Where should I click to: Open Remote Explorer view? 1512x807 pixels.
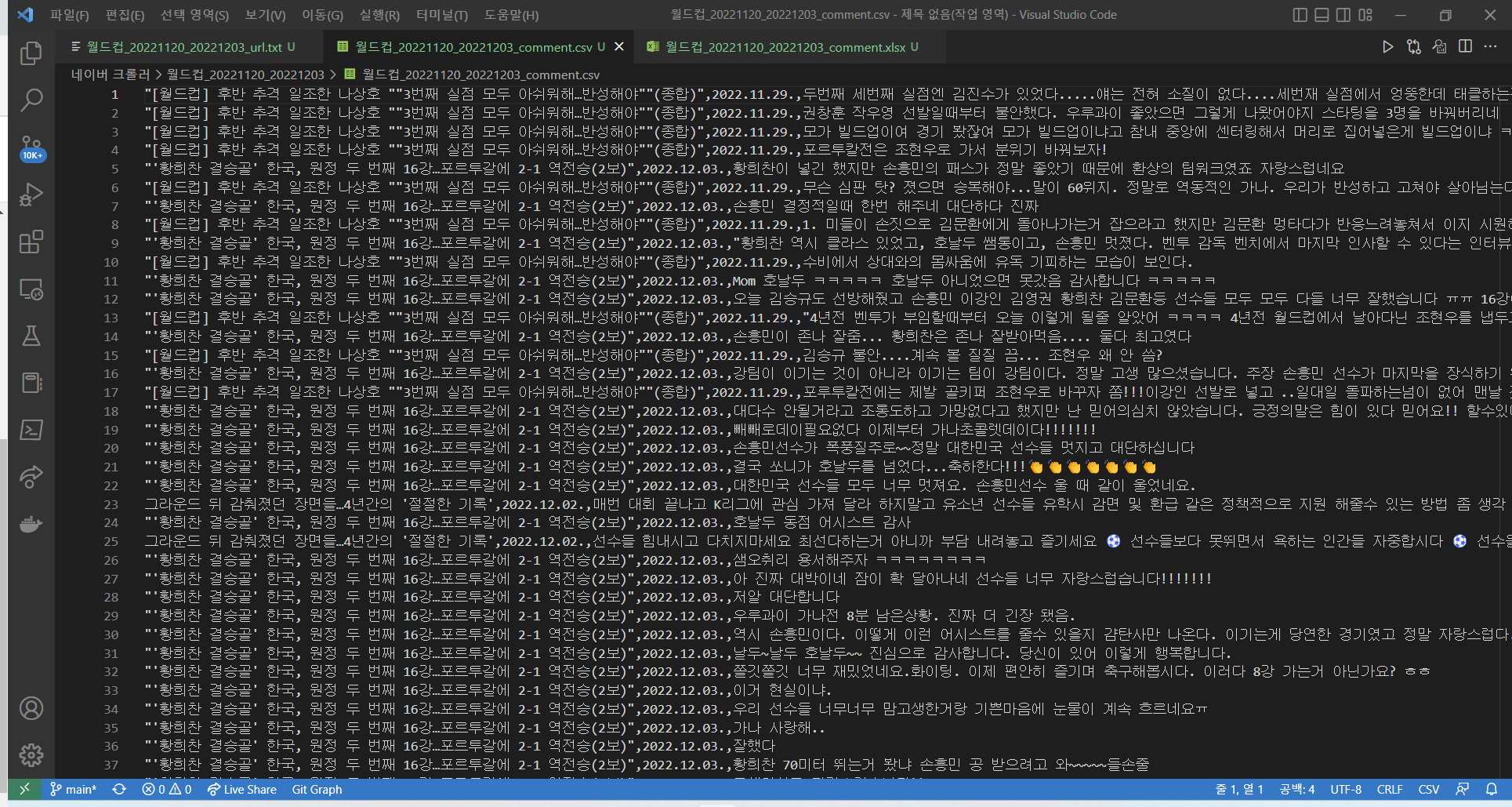pyautogui.click(x=31, y=289)
